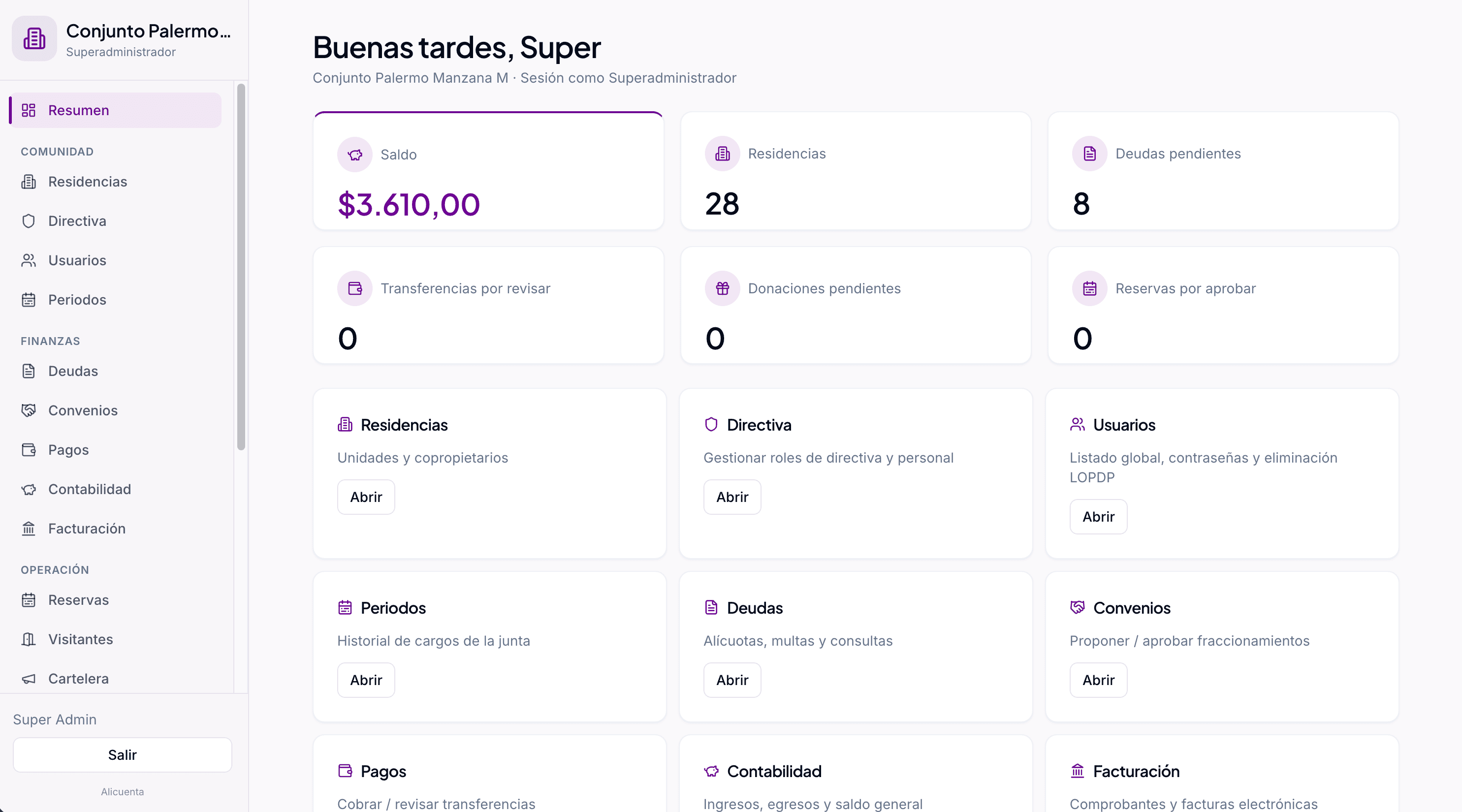Click Abrir in the Periodos card
This screenshot has width=1462, height=812.
tap(366, 680)
